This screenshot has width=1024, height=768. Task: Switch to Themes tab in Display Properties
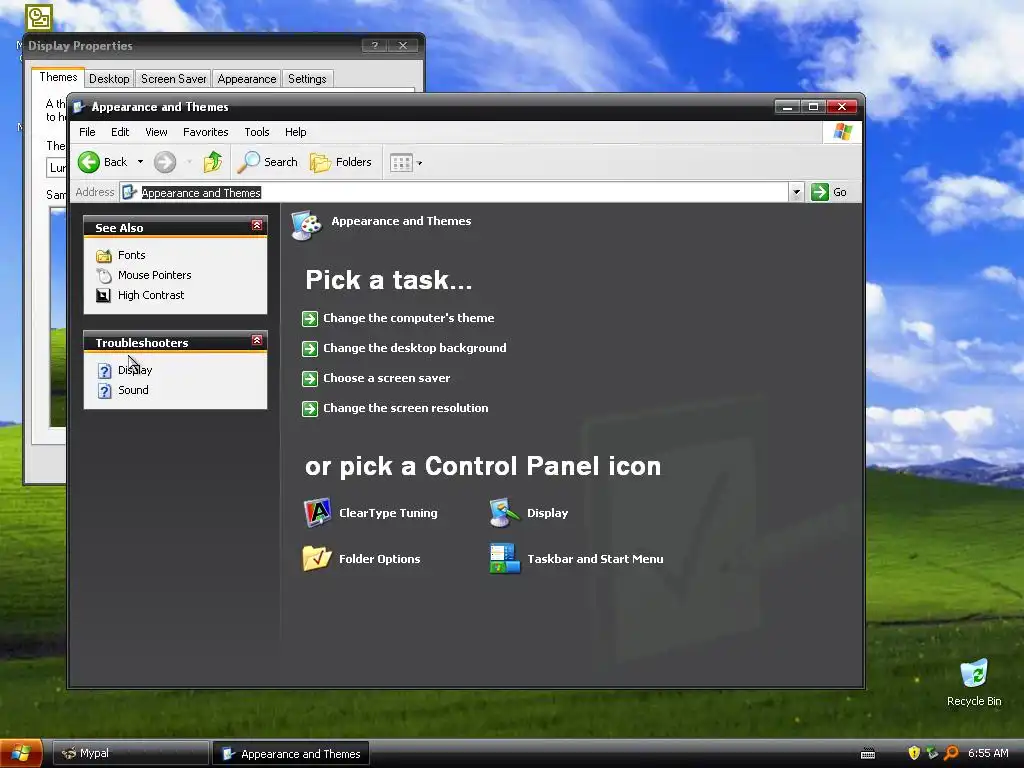[58, 77]
